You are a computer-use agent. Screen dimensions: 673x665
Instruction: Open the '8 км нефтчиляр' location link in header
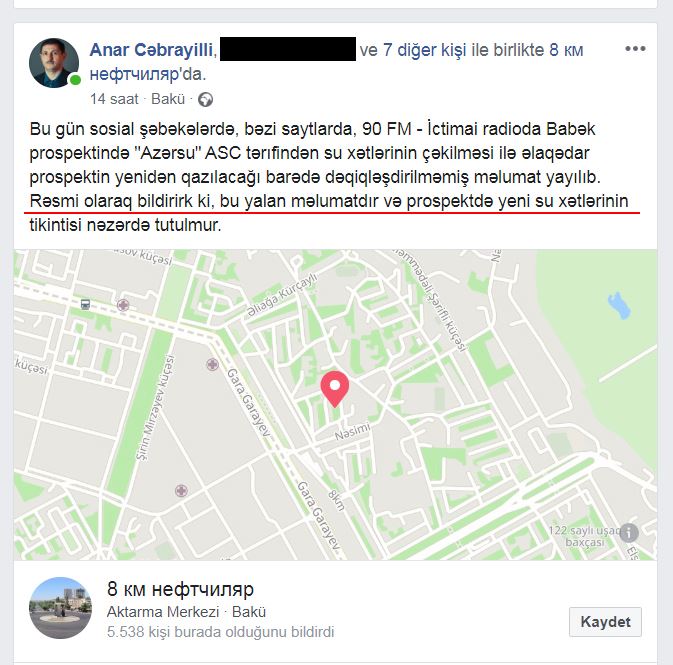[x=336, y=62]
